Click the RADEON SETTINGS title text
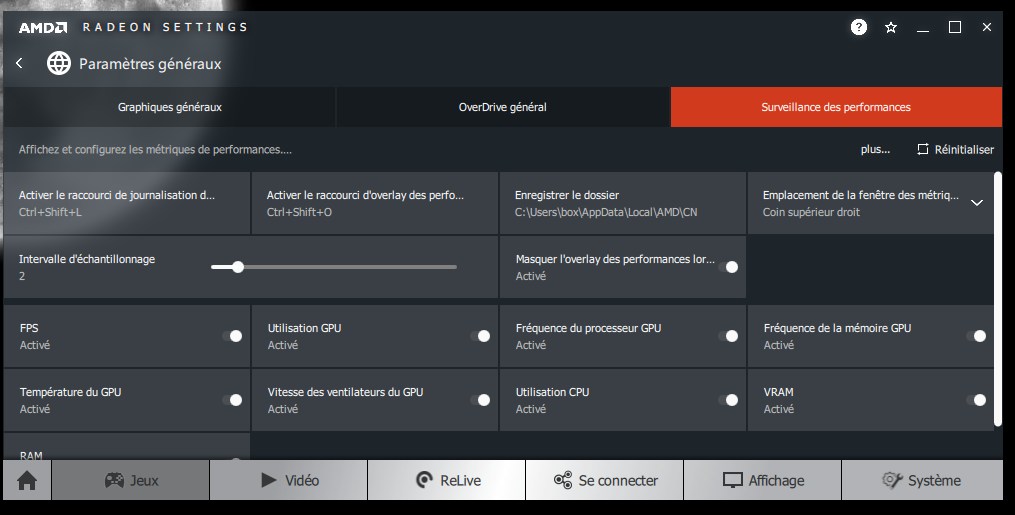This screenshot has width=1015, height=515. click(165, 27)
